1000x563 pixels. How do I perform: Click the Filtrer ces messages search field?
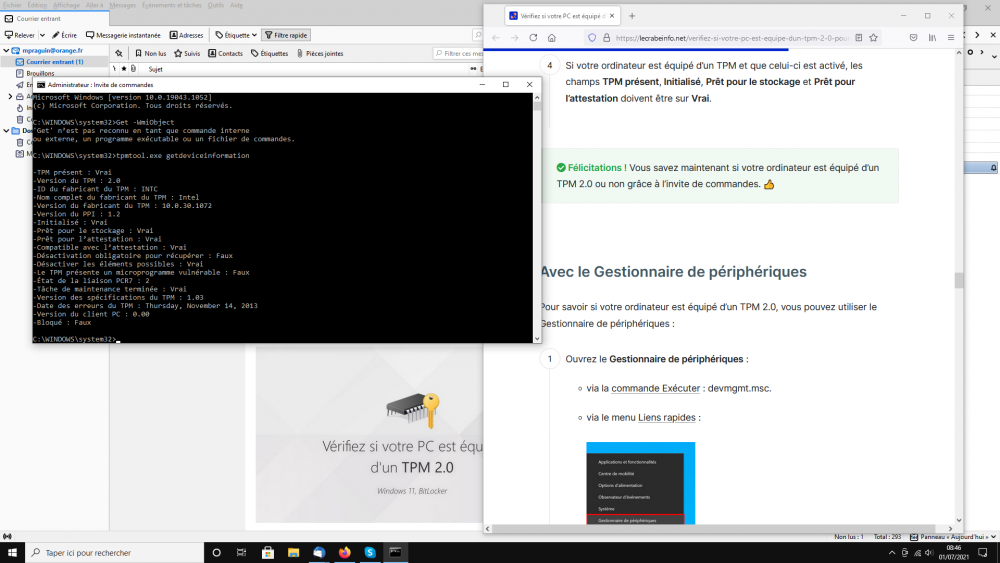tap(459, 54)
